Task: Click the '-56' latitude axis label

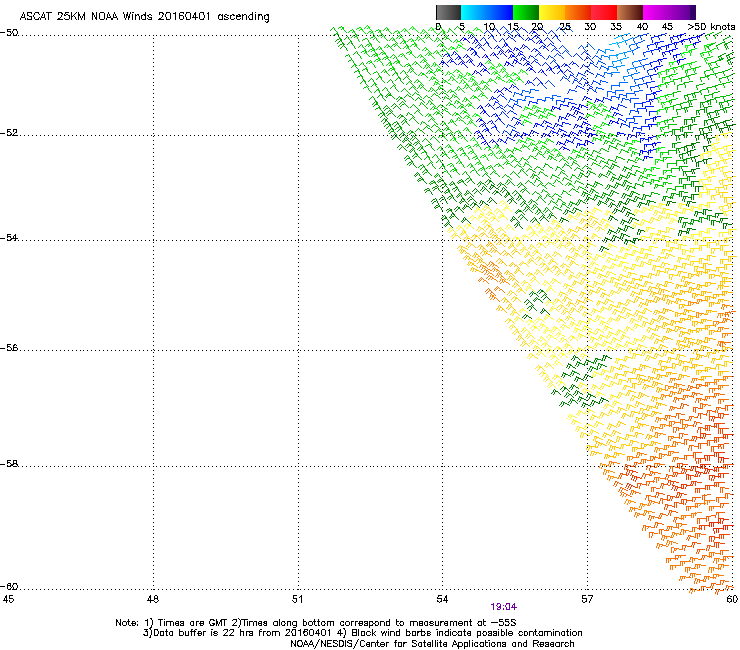Action: point(9,347)
